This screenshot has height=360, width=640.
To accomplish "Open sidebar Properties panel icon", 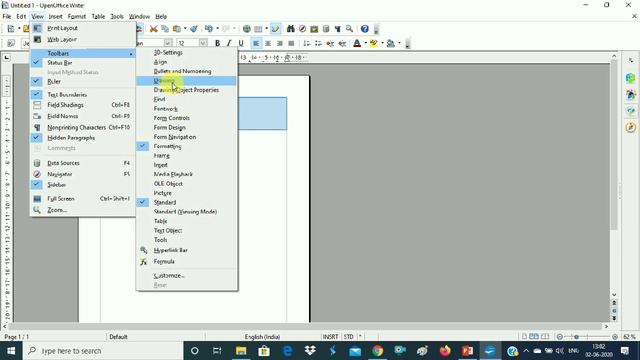I will click(631, 78).
